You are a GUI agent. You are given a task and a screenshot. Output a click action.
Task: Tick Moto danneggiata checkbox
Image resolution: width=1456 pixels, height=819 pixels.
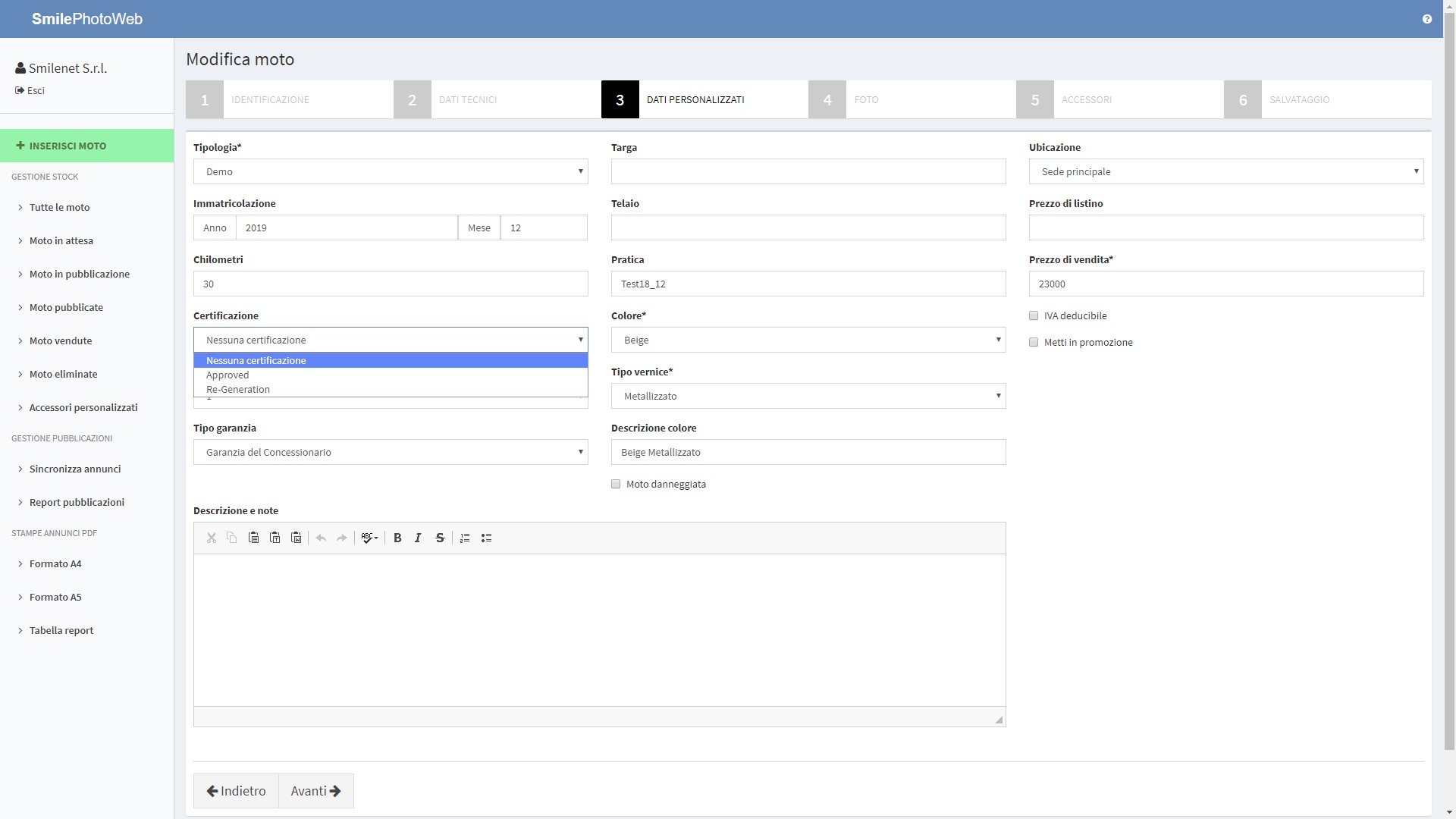tap(616, 484)
